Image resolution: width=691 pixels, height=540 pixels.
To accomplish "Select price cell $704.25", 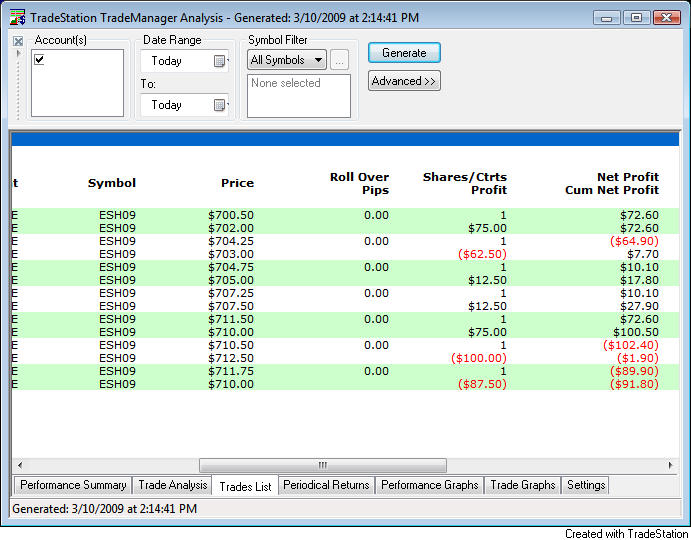I will 231,241.
